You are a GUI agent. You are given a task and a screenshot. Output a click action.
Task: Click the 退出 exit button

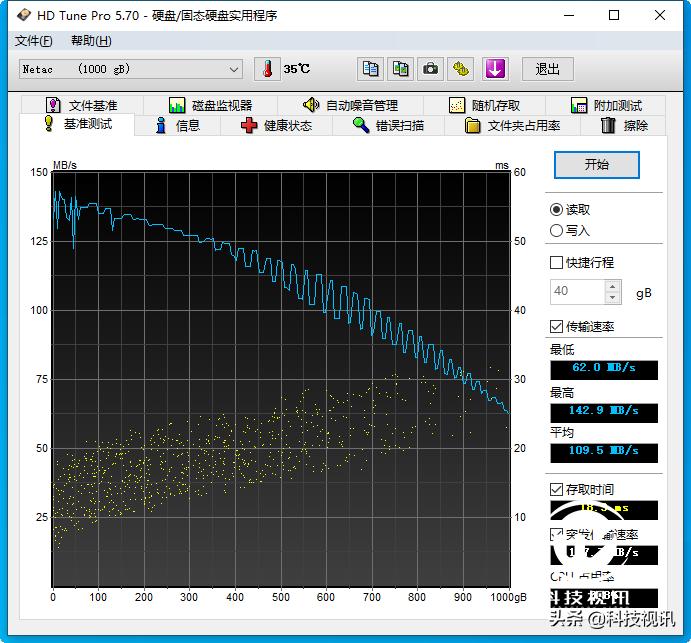click(547, 69)
